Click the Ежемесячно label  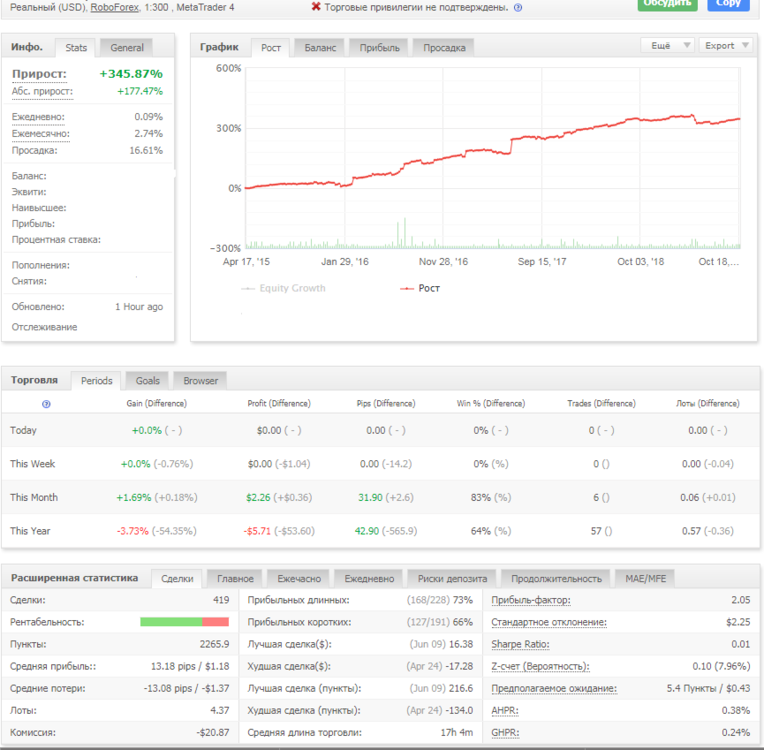[40, 134]
